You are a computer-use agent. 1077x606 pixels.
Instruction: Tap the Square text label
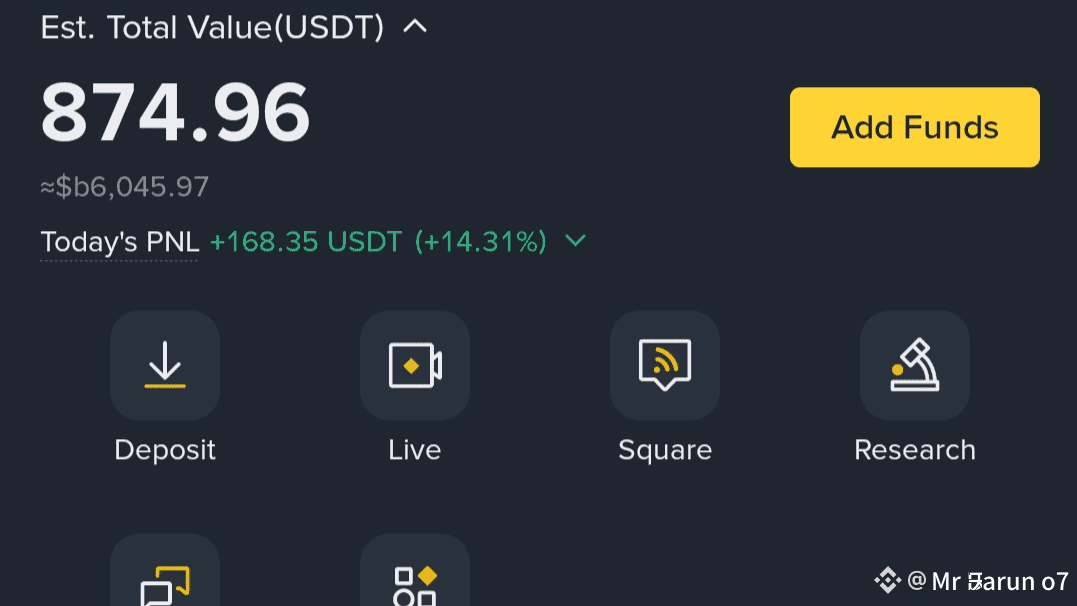[665, 451]
